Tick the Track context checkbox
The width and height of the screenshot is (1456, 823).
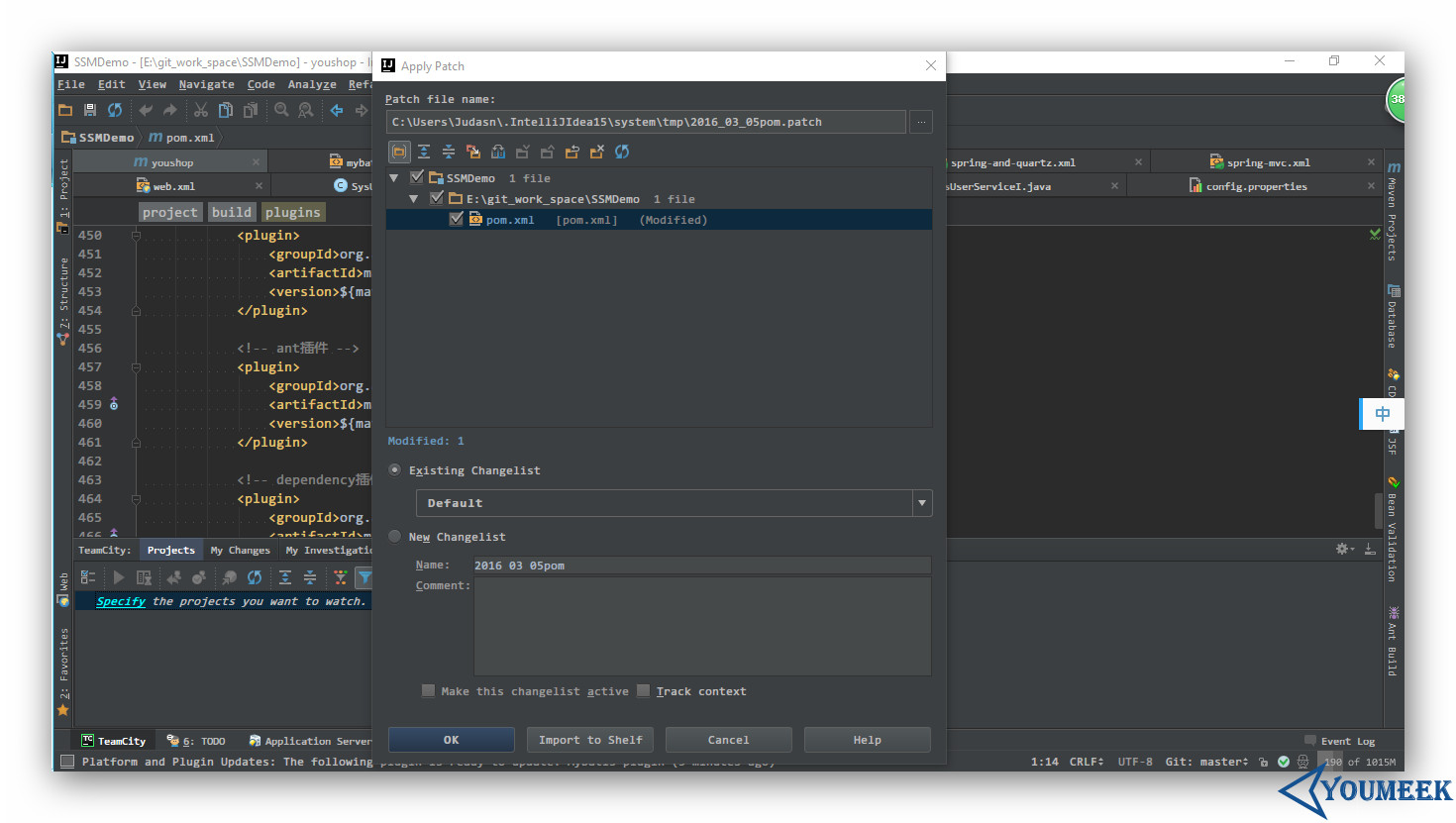pos(644,691)
